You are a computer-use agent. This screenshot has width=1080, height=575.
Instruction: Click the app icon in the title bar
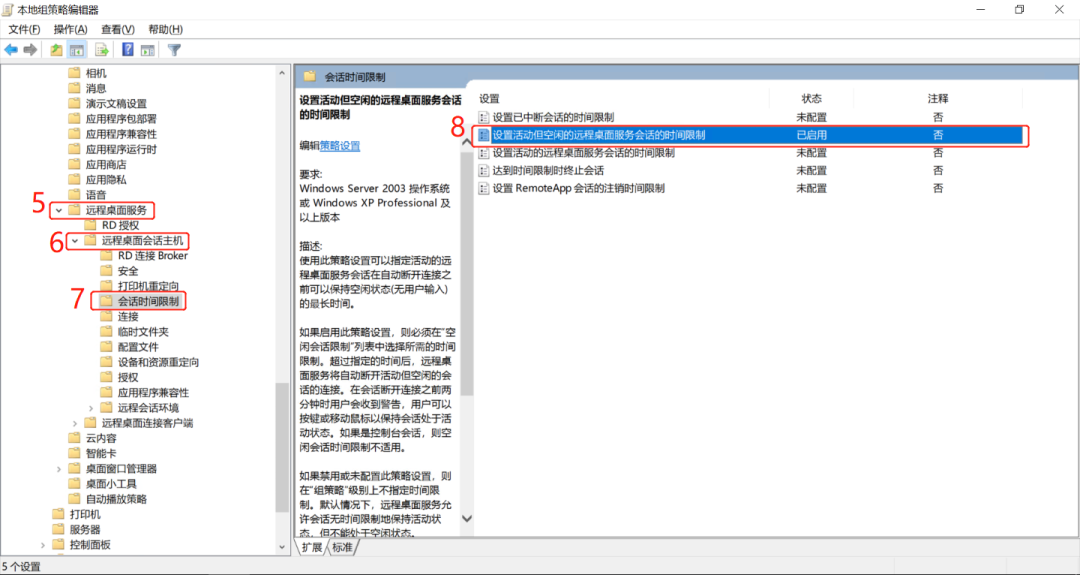point(8,10)
